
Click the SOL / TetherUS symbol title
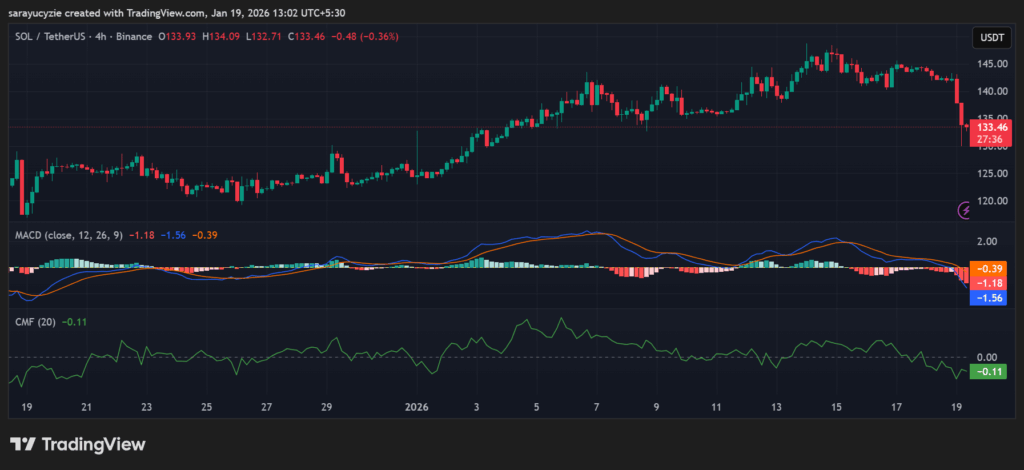[50, 37]
